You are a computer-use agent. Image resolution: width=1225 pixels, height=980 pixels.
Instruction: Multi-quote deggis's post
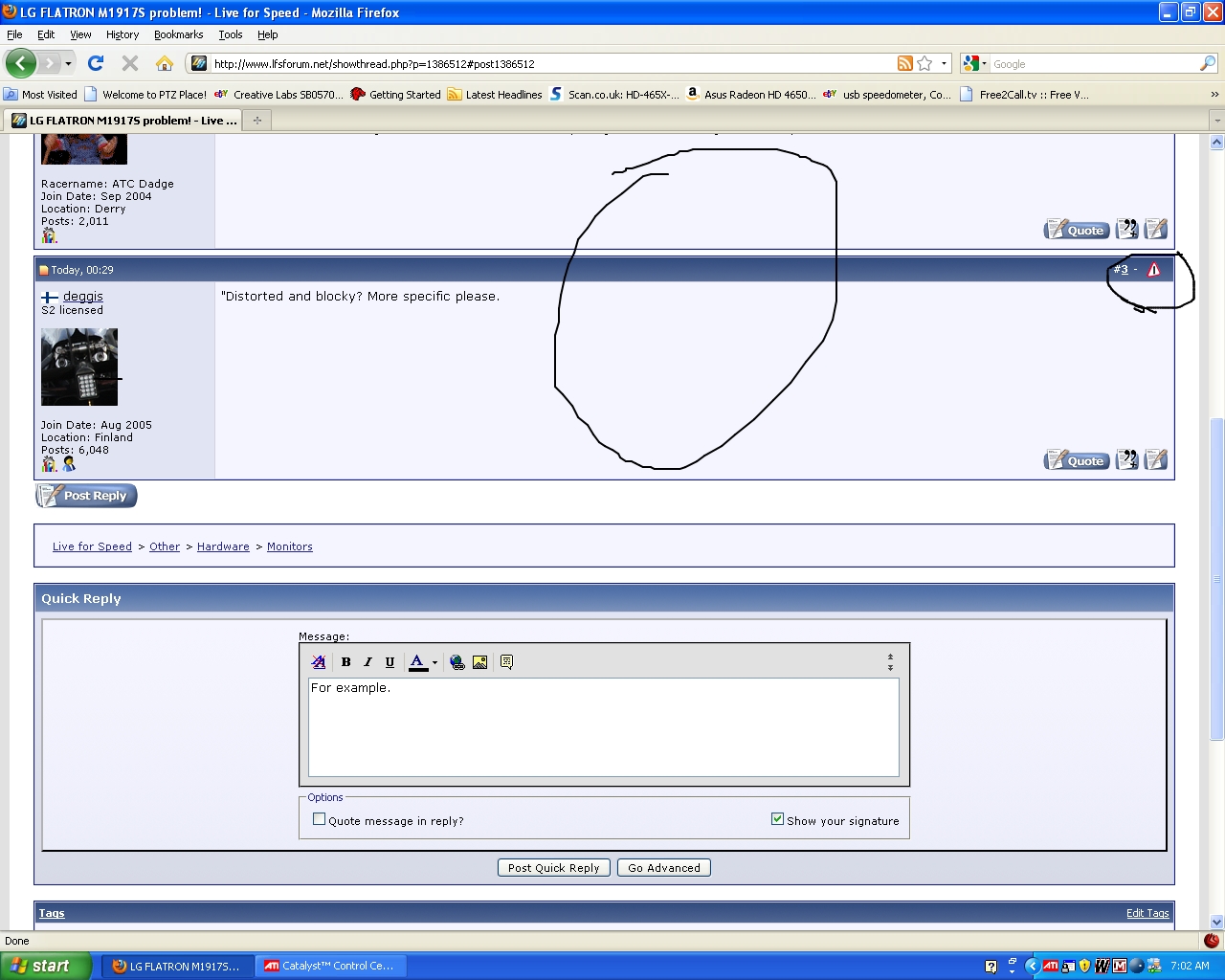(x=1127, y=460)
